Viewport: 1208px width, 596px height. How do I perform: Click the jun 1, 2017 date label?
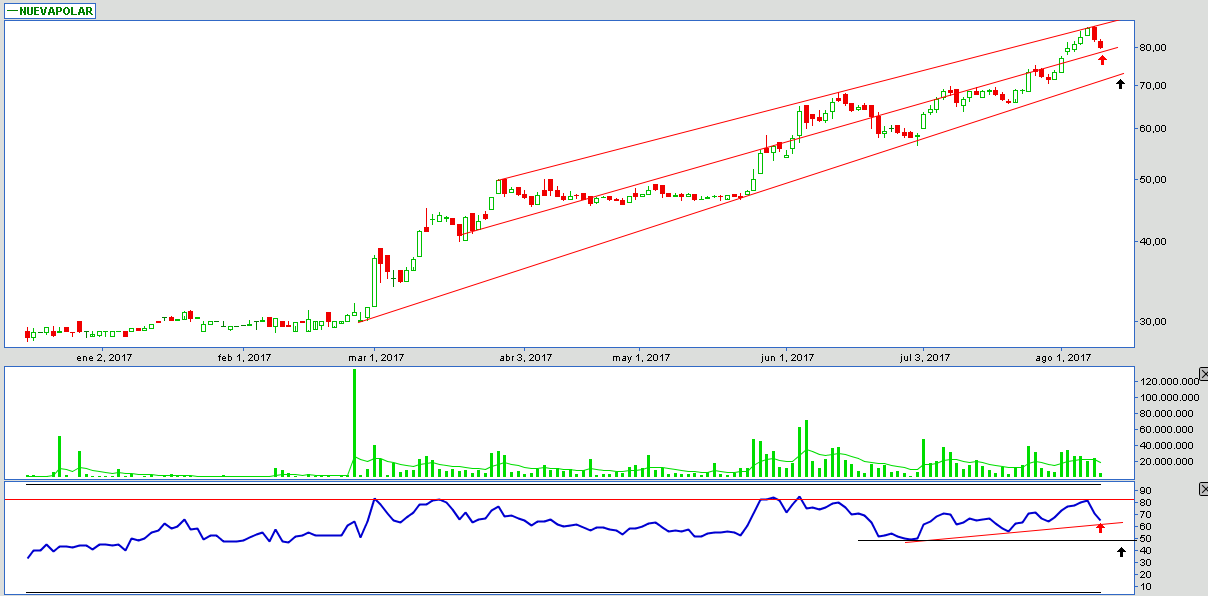point(787,357)
